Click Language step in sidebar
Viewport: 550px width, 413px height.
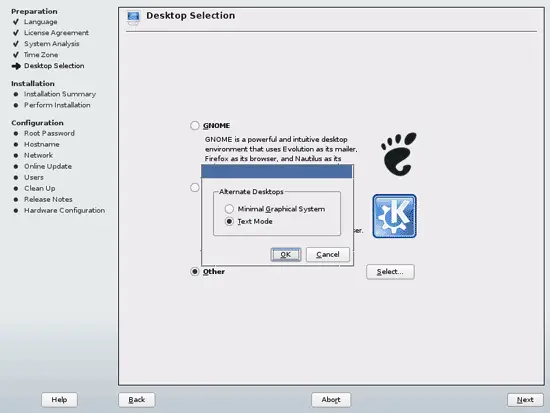pos(41,22)
